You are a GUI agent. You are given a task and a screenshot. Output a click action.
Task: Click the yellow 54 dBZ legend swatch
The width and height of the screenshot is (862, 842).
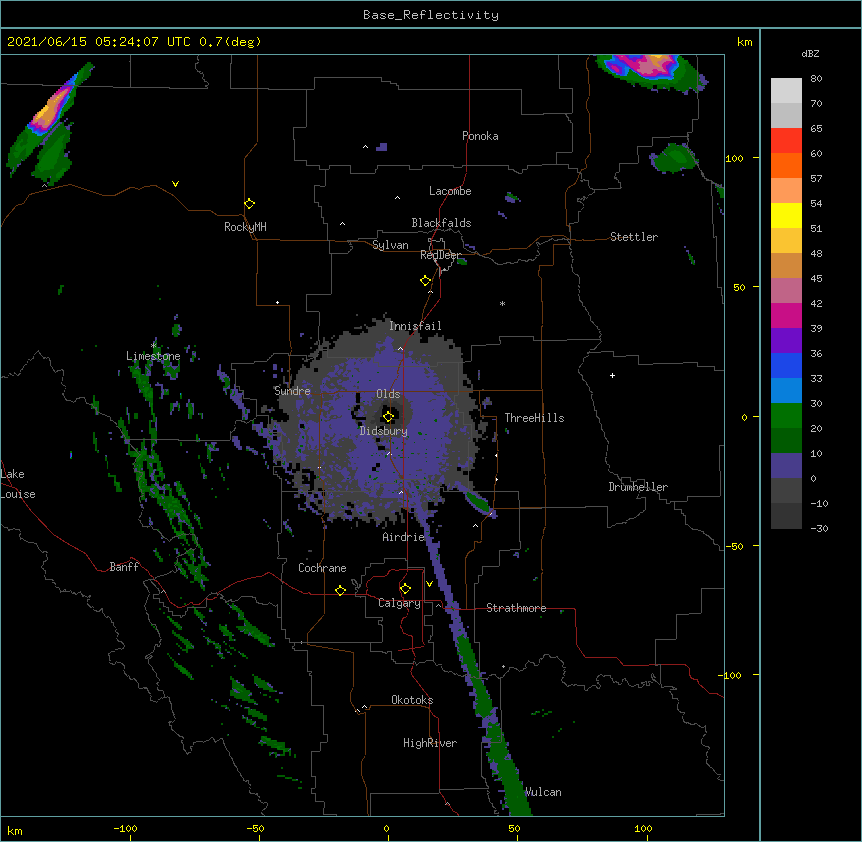pos(786,215)
